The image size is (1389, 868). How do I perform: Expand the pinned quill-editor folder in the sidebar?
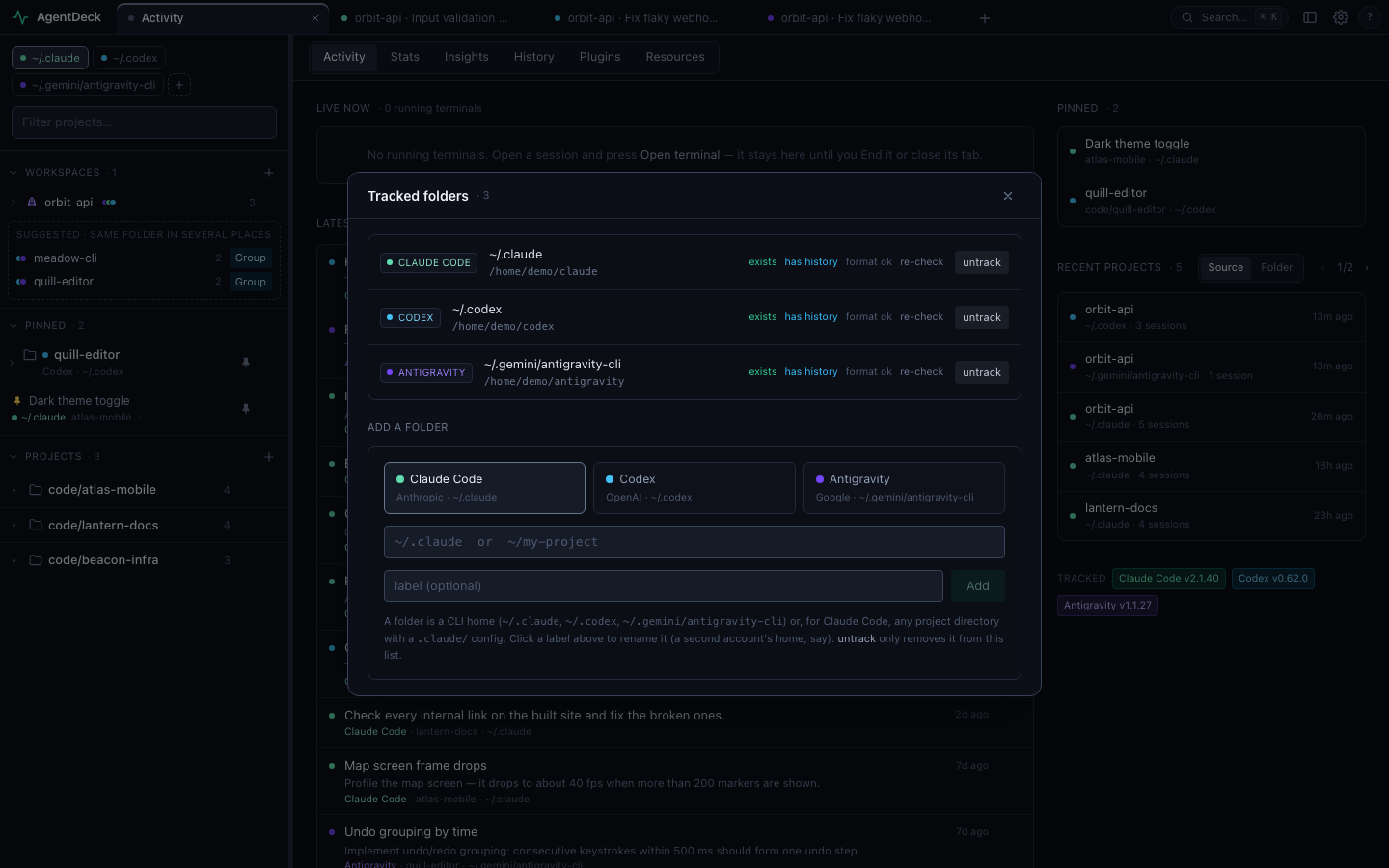(x=12, y=363)
